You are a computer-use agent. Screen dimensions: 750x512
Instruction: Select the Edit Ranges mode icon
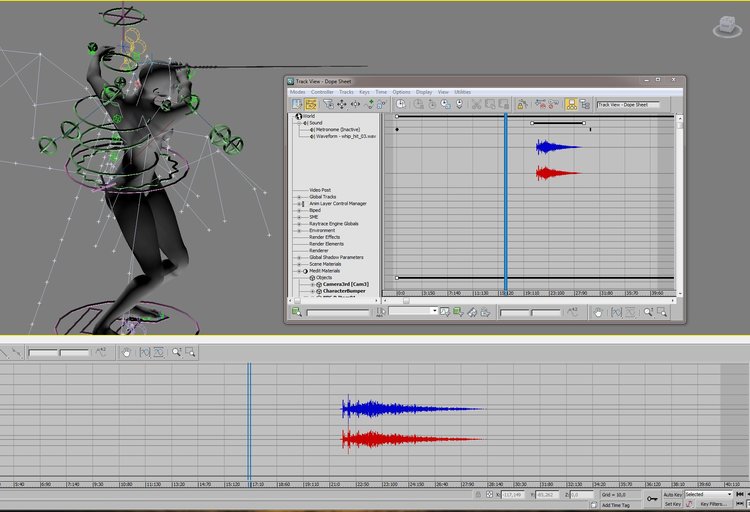point(311,104)
